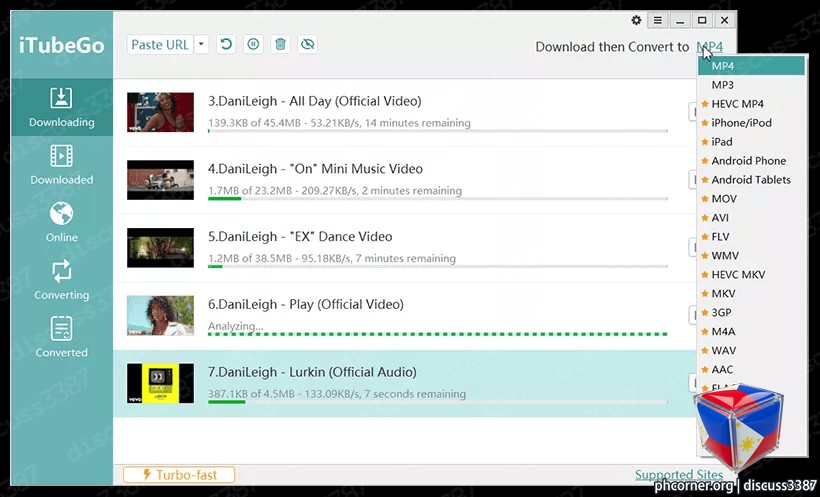The image size is (820, 497).
Task: Open the hamburger menu icon
Action: 658,20
